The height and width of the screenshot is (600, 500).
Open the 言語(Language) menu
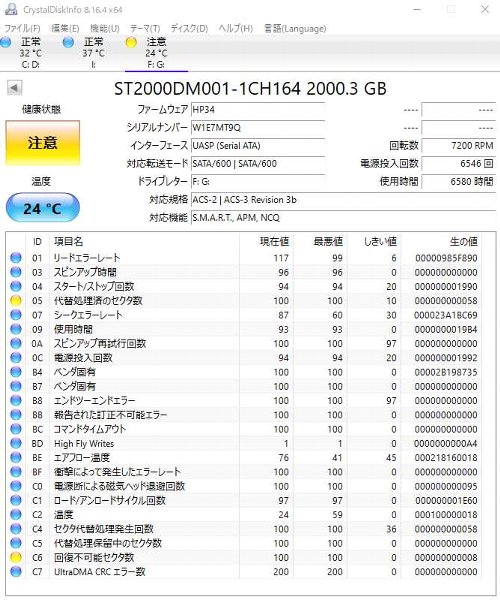click(295, 28)
